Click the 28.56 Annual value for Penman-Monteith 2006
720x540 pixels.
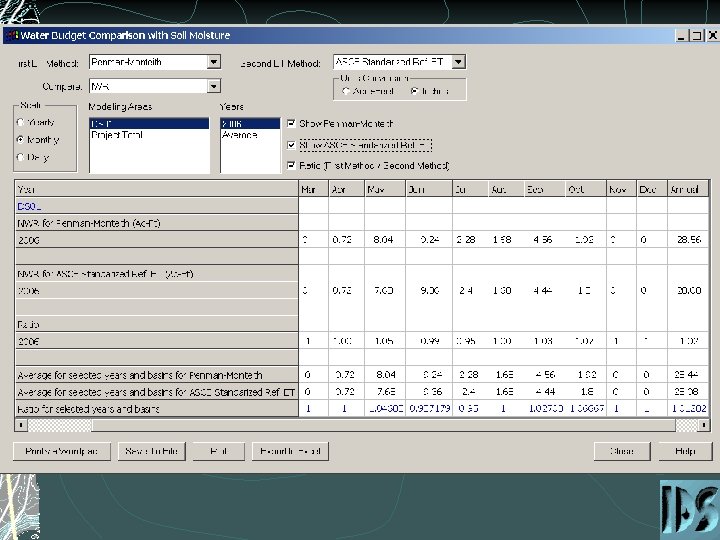click(688, 240)
